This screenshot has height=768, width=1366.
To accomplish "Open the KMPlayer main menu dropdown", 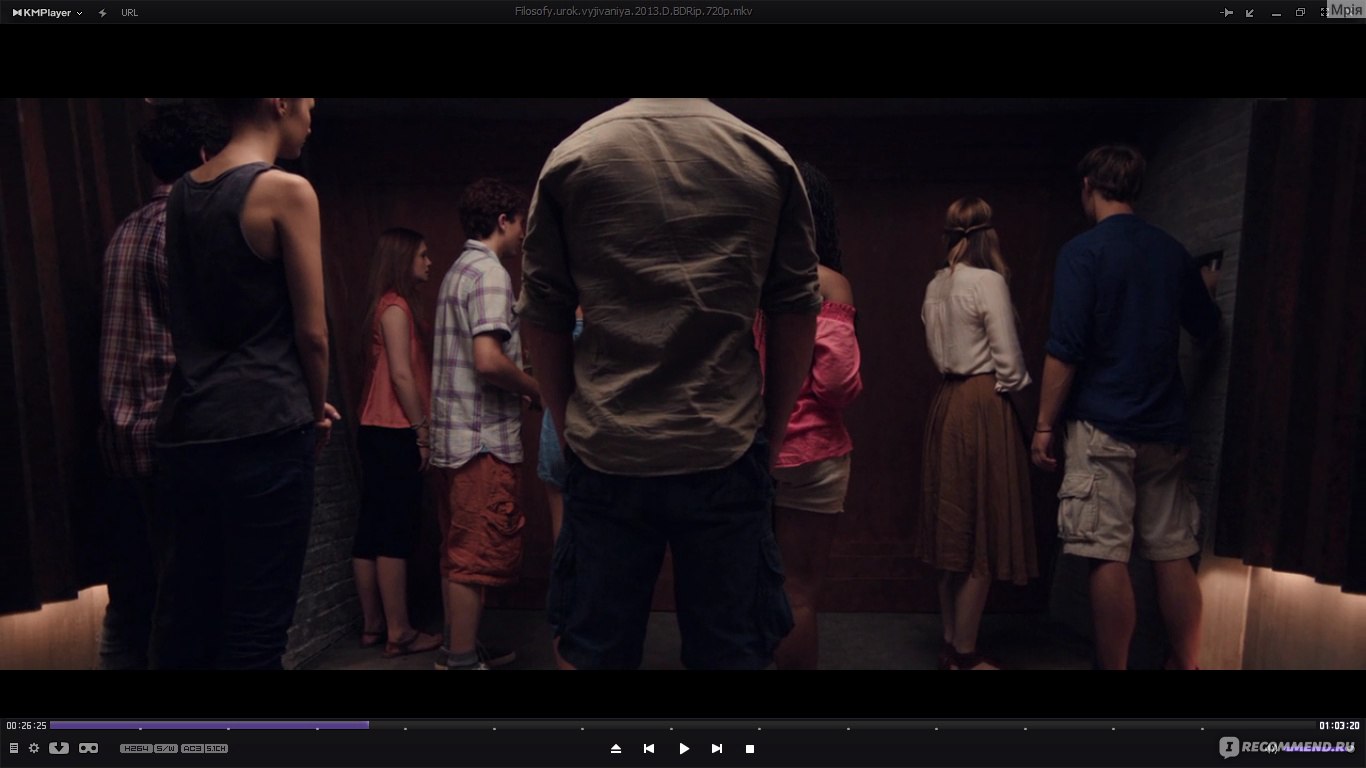I will [47, 12].
